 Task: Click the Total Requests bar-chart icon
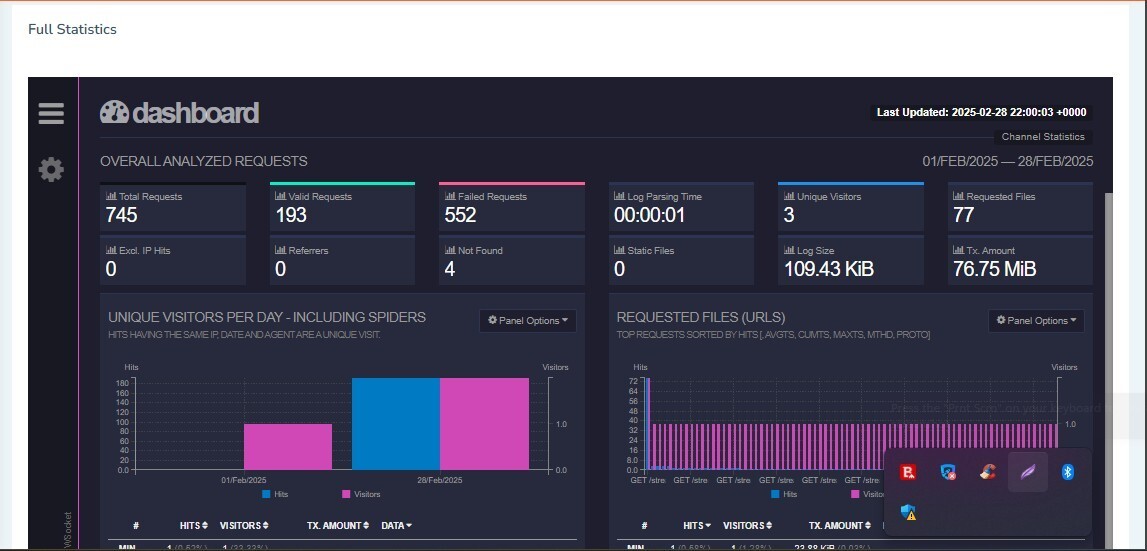pos(111,196)
